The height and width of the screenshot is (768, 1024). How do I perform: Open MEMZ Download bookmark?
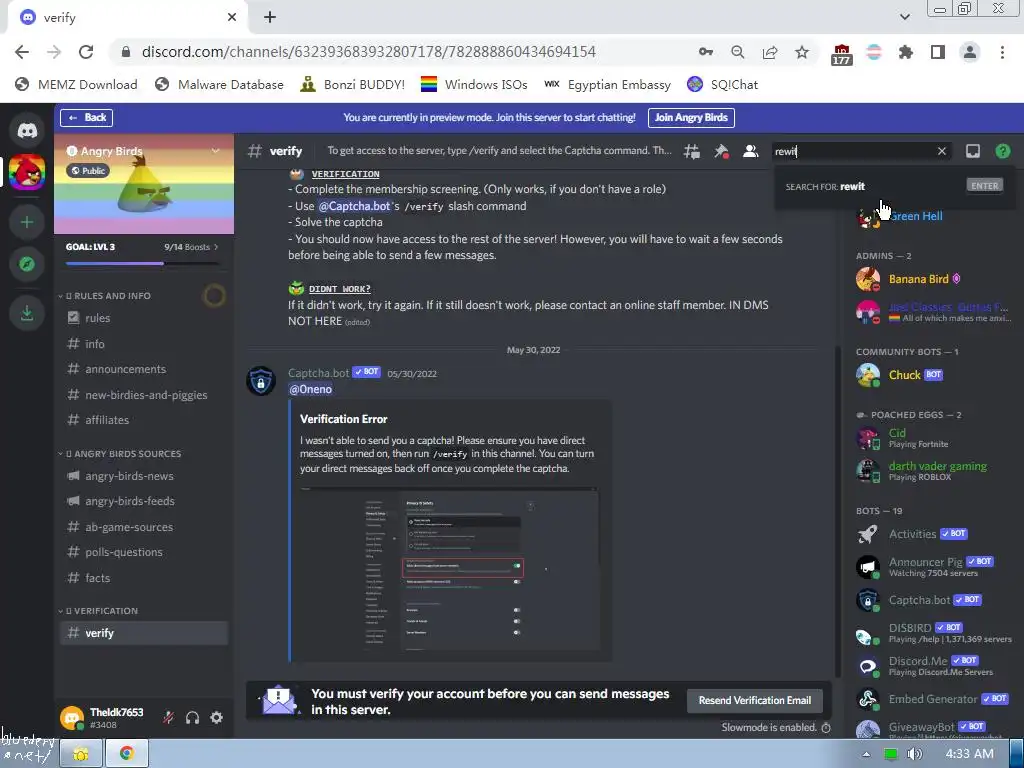point(76,85)
